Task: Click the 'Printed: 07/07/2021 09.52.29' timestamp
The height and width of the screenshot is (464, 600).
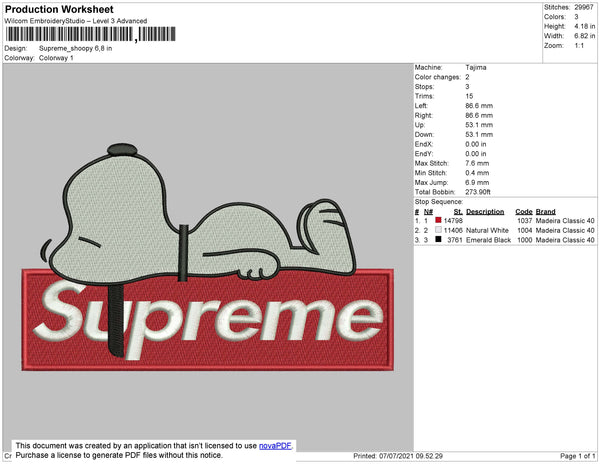Action: [398, 456]
